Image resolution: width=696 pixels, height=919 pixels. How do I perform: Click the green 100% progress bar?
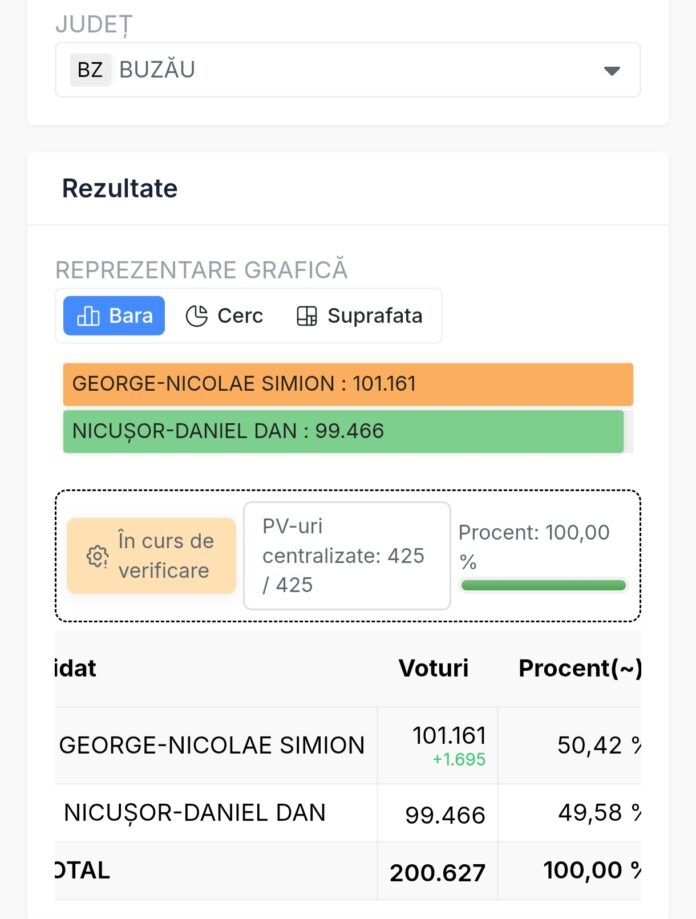tap(543, 585)
